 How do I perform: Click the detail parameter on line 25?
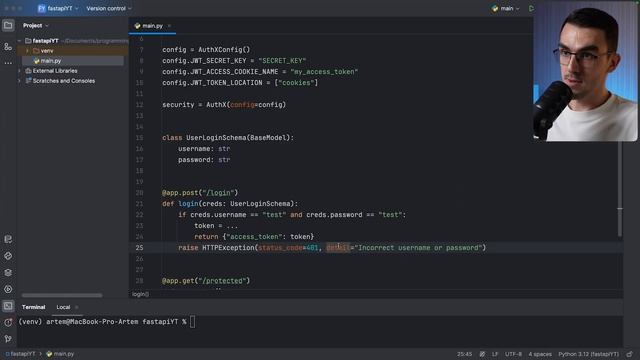(338, 248)
